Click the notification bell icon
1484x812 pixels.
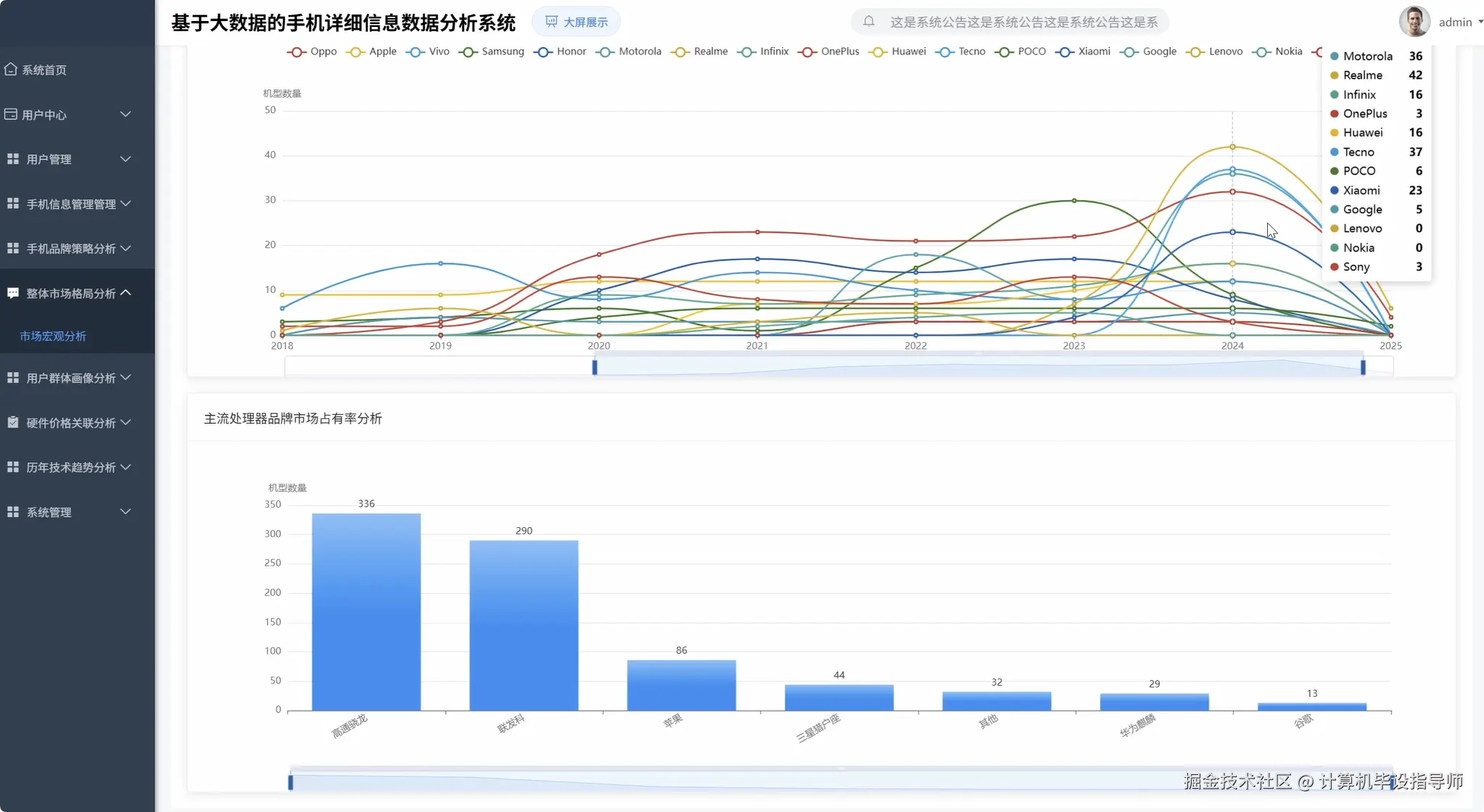[868, 22]
